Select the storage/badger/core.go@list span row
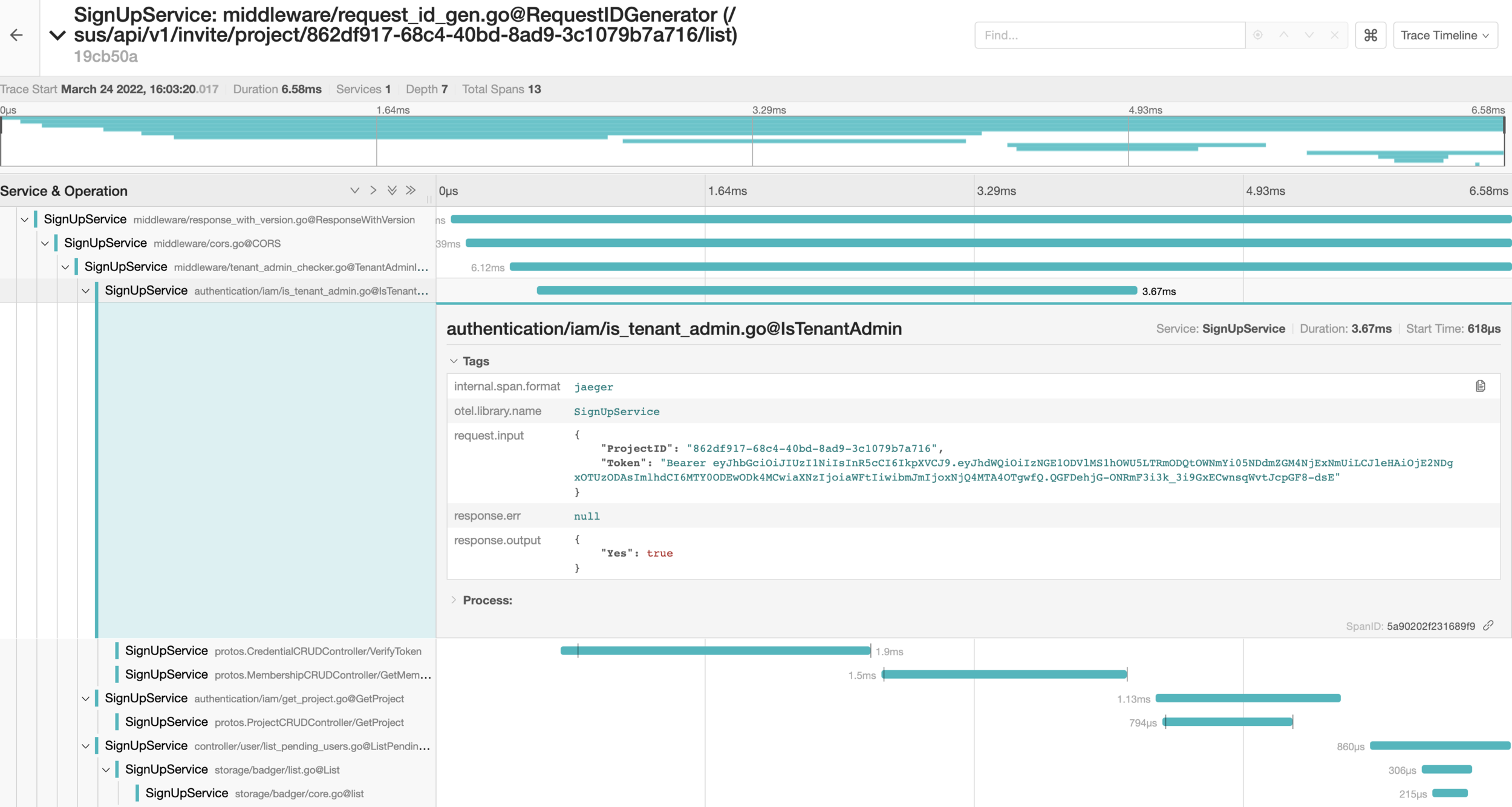1512x807 pixels. 299,794
